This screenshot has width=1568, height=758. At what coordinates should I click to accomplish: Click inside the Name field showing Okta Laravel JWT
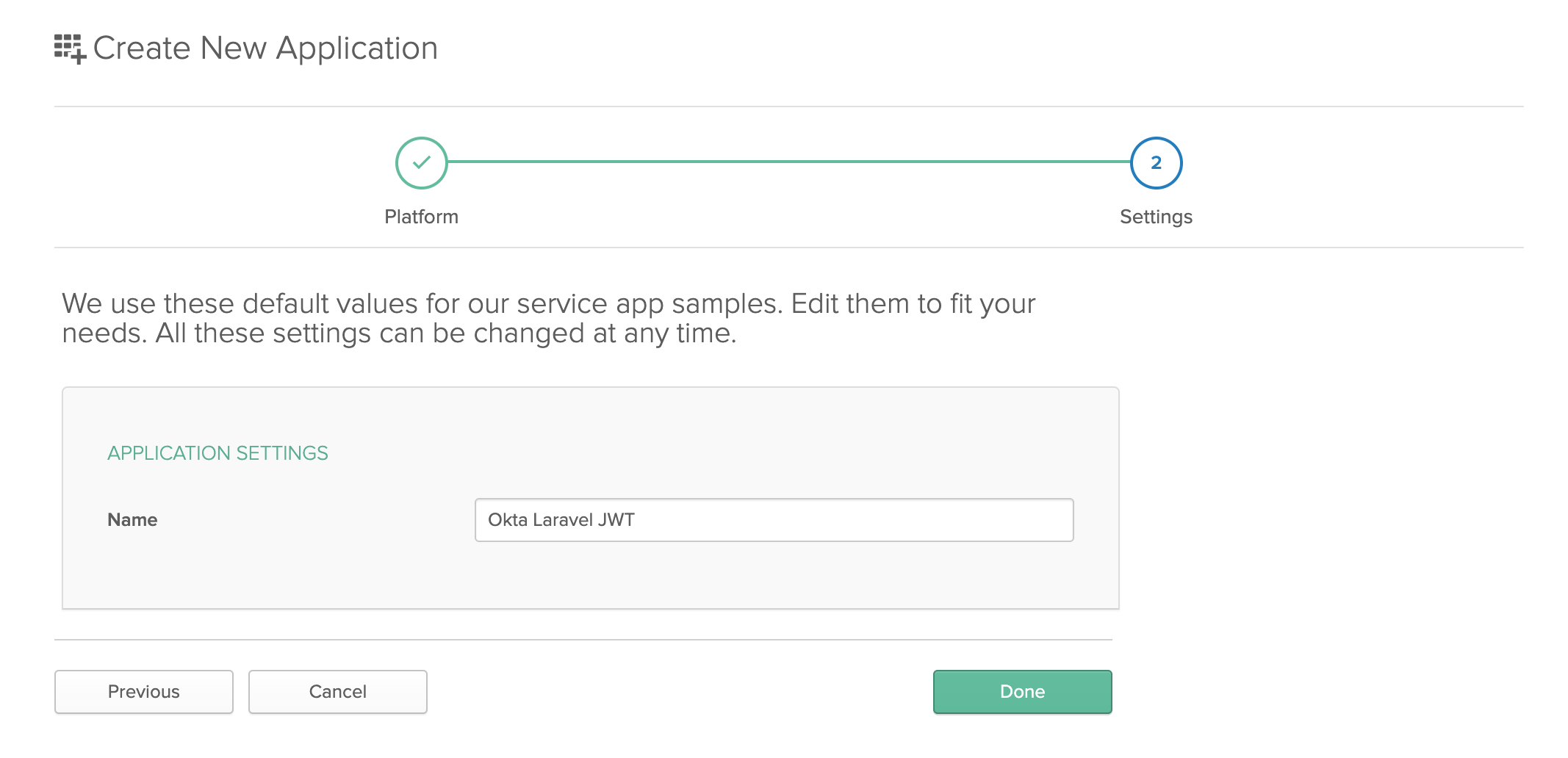[x=774, y=519]
